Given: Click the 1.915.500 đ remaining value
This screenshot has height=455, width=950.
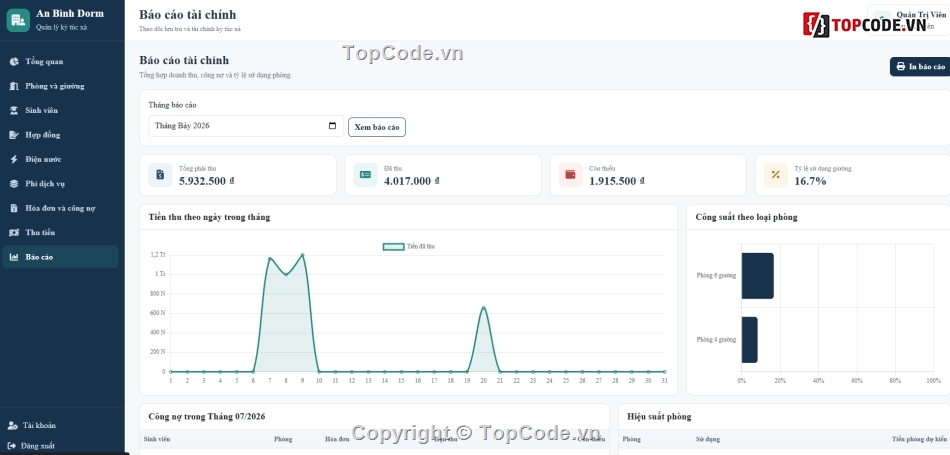Looking at the screenshot, I should coord(617,181).
